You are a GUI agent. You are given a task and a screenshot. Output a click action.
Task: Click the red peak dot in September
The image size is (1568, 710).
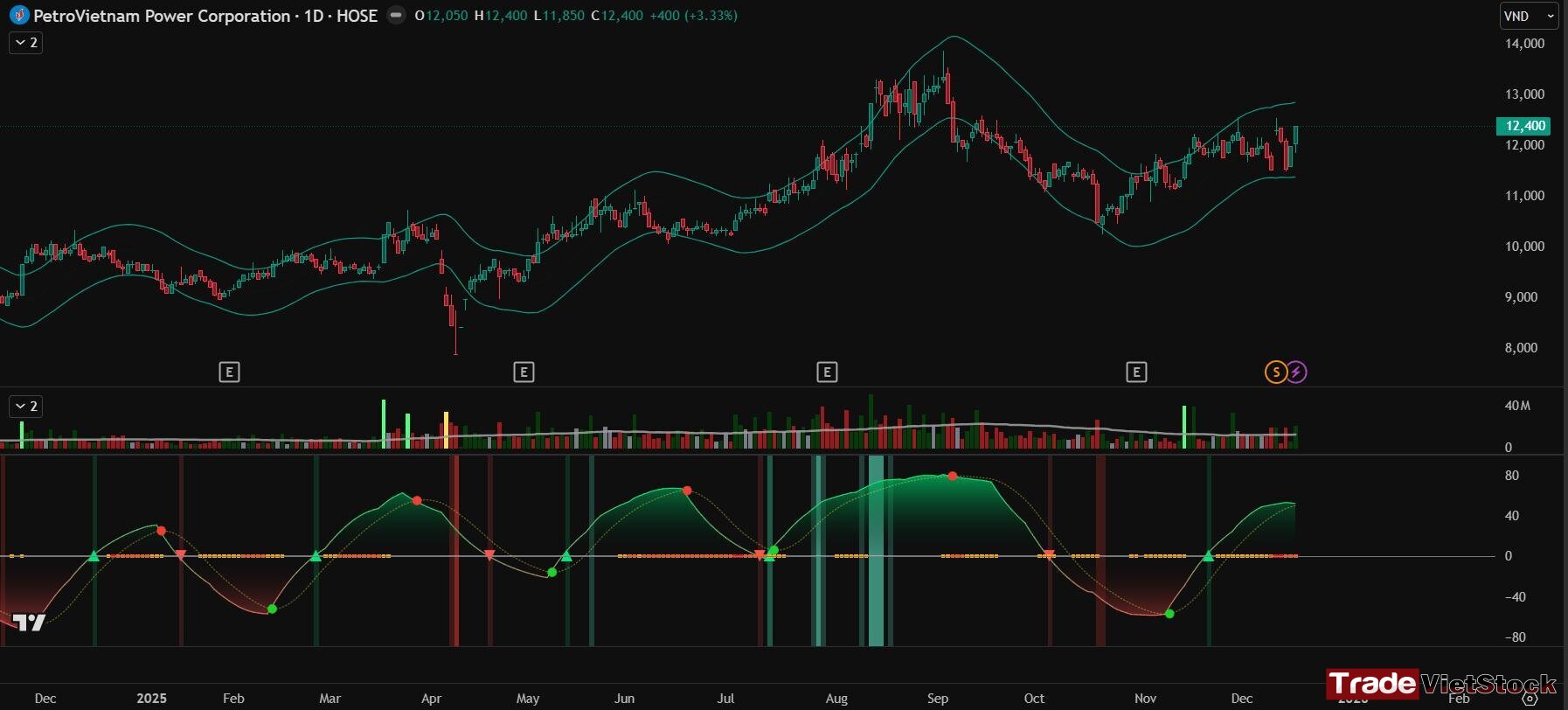pos(953,477)
